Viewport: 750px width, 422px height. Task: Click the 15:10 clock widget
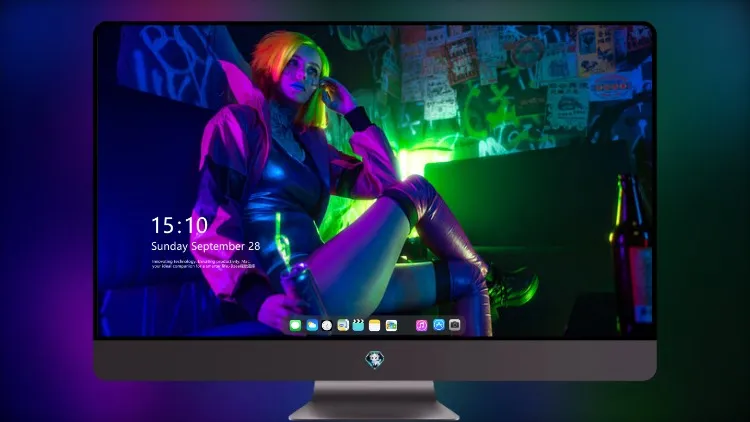click(180, 225)
